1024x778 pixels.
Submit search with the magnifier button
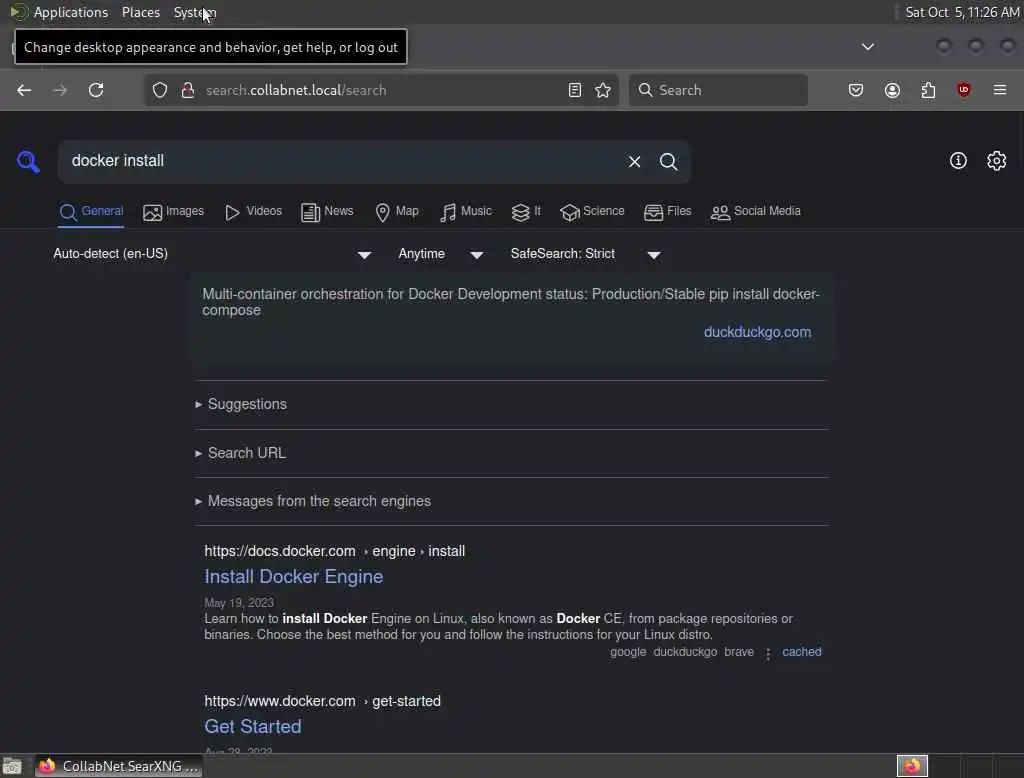coord(669,161)
